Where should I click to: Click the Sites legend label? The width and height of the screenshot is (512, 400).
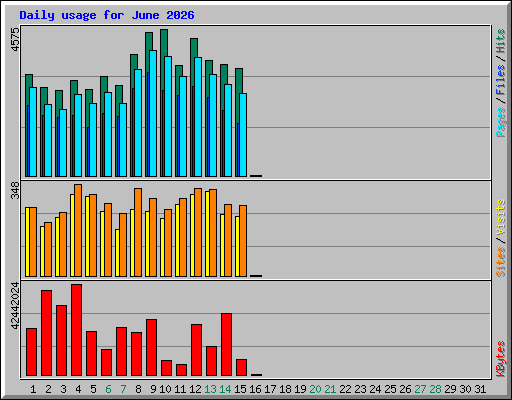(500, 262)
